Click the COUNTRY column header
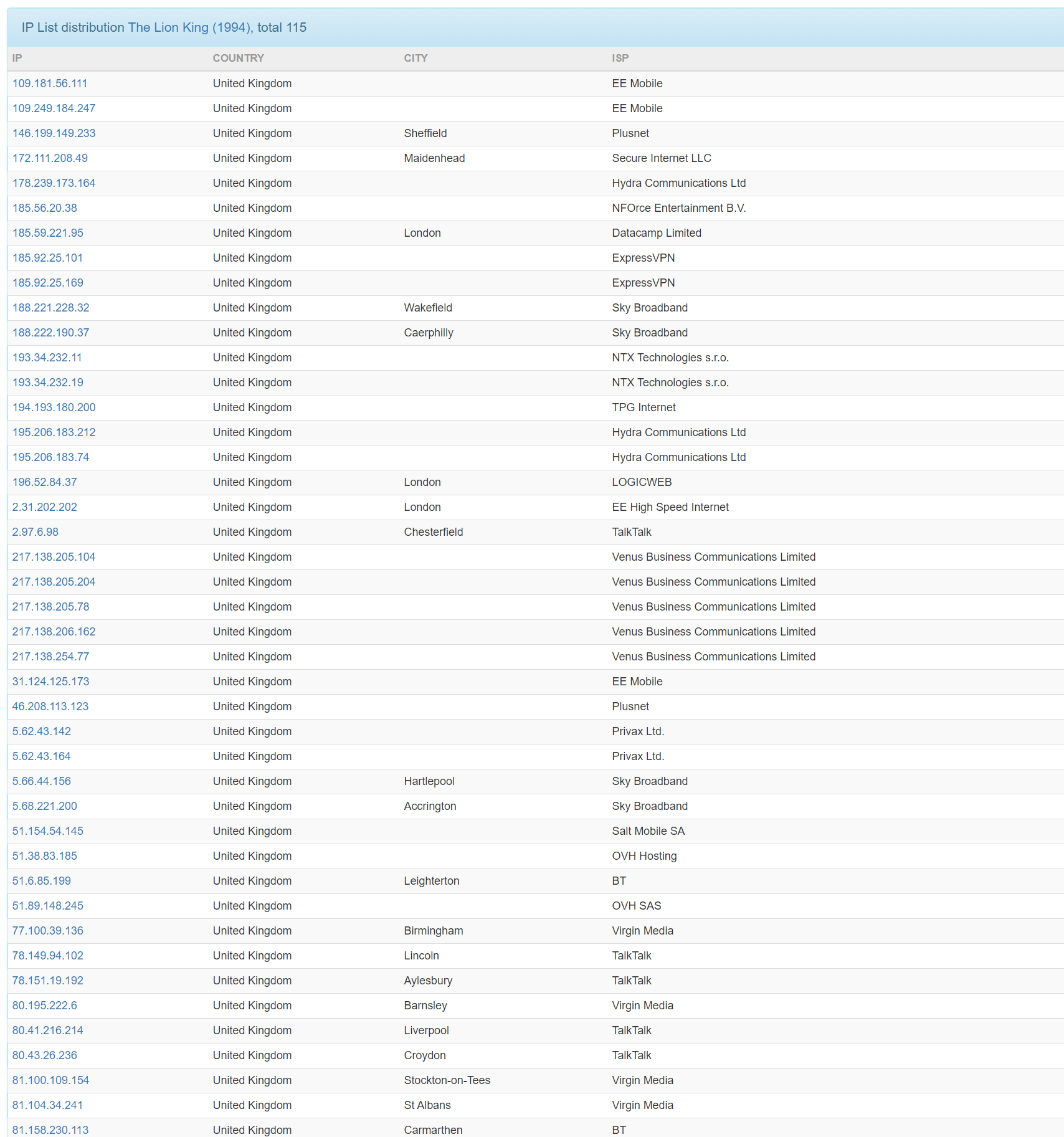The width and height of the screenshot is (1064, 1137). (x=239, y=58)
